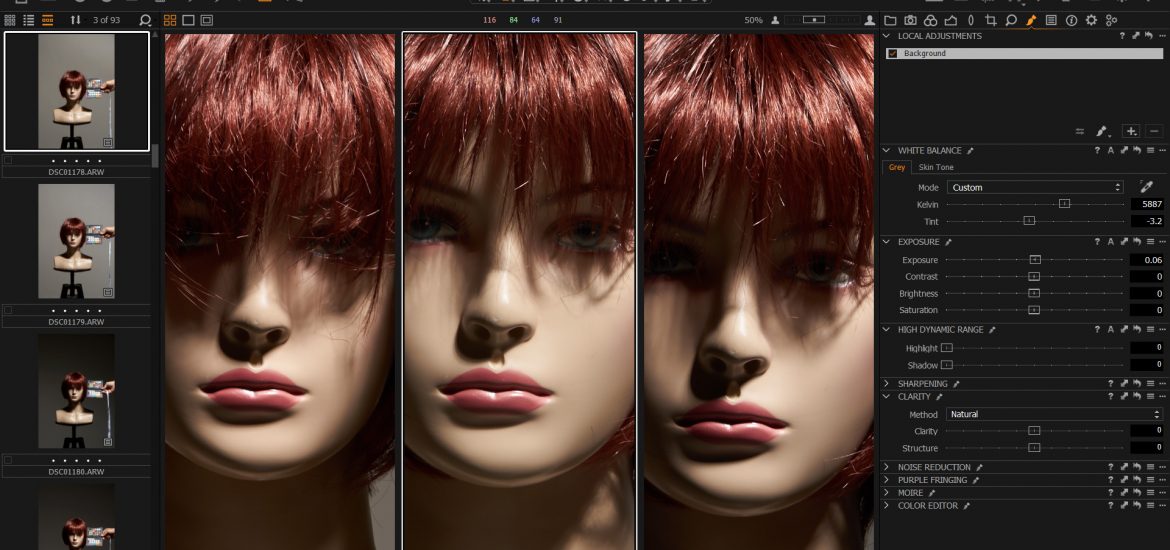Click Auto adjust 'A' in White Balance header
1170x550 pixels.
coord(1110,151)
